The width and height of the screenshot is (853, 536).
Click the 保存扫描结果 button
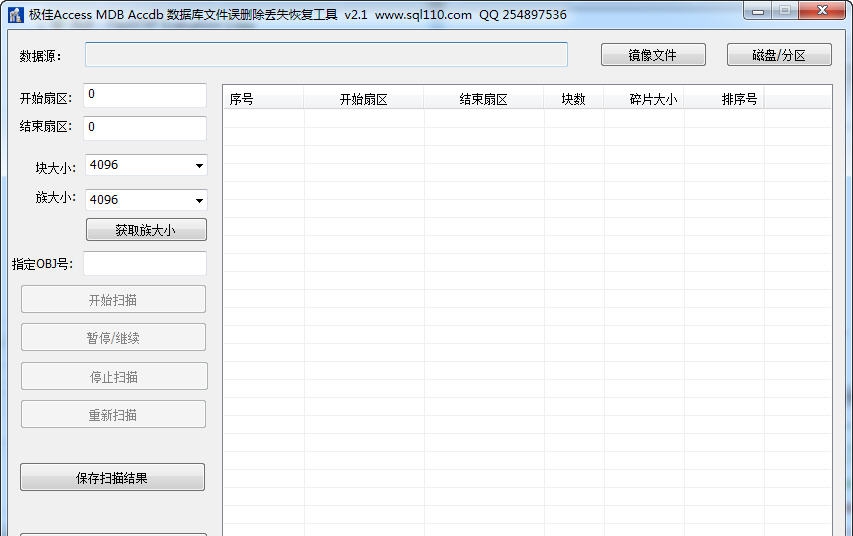pos(112,477)
